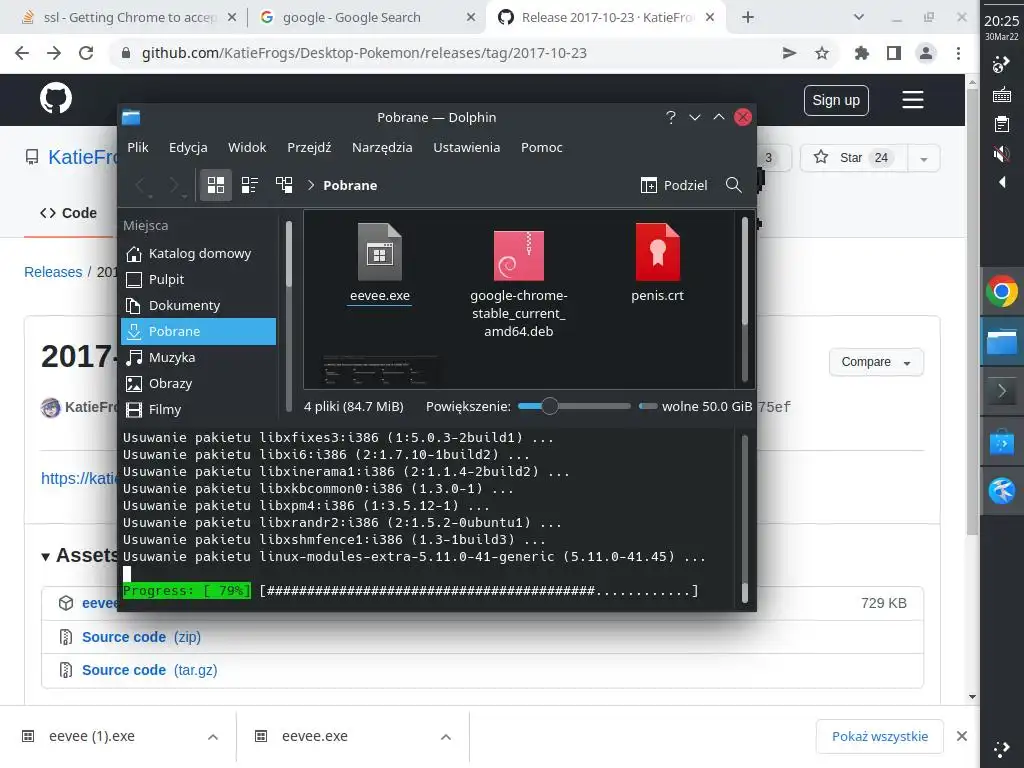Open the Narzędzia menu
This screenshot has height=768, width=1024.
tap(382, 148)
